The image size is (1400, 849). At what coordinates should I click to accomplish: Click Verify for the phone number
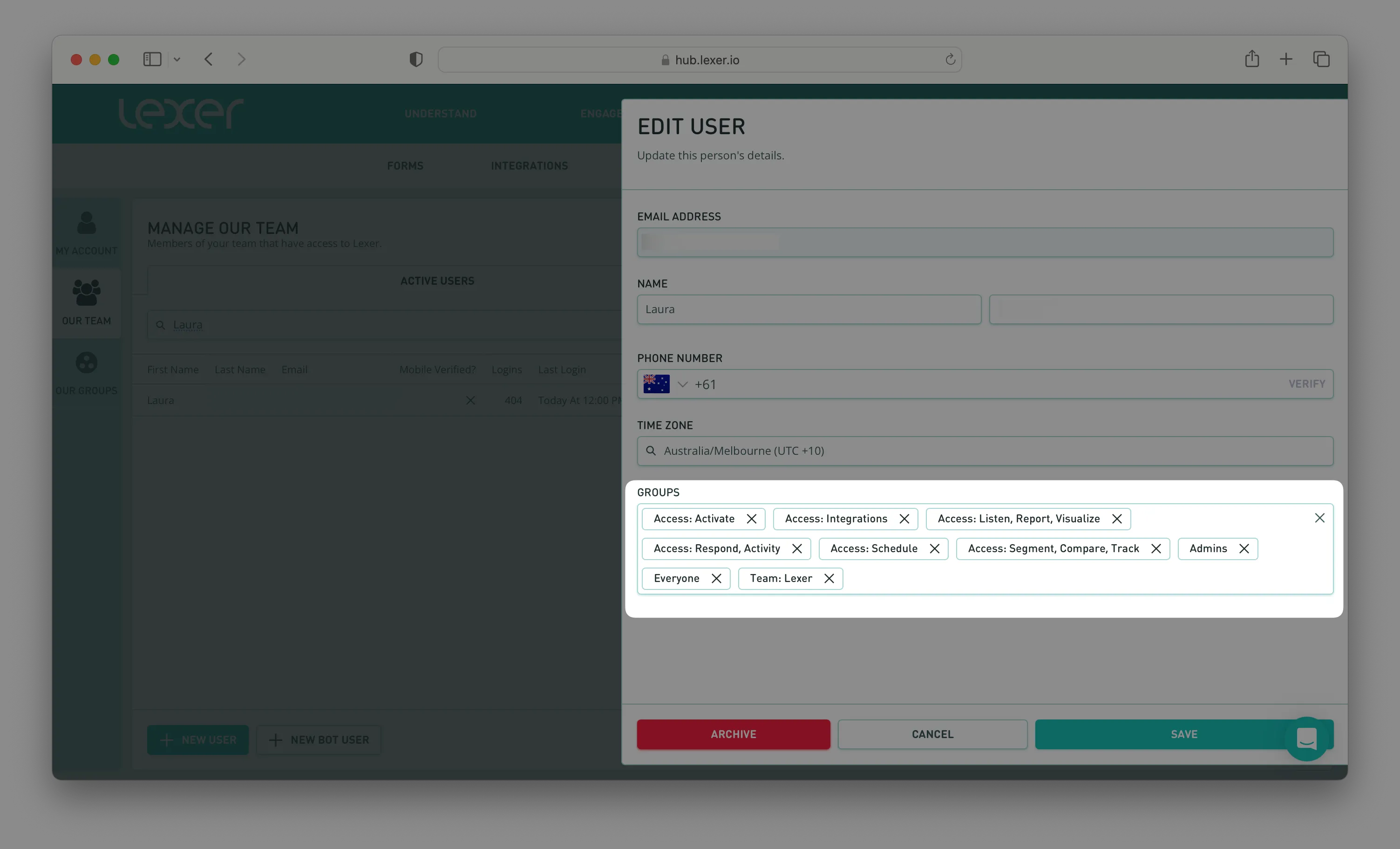click(x=1306, y=384)
